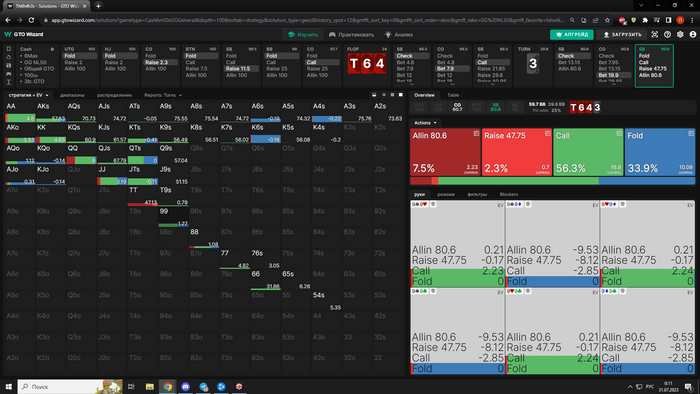Click the save icon in left sidebar
Viewport: 700px width, 394px height.
8,66
